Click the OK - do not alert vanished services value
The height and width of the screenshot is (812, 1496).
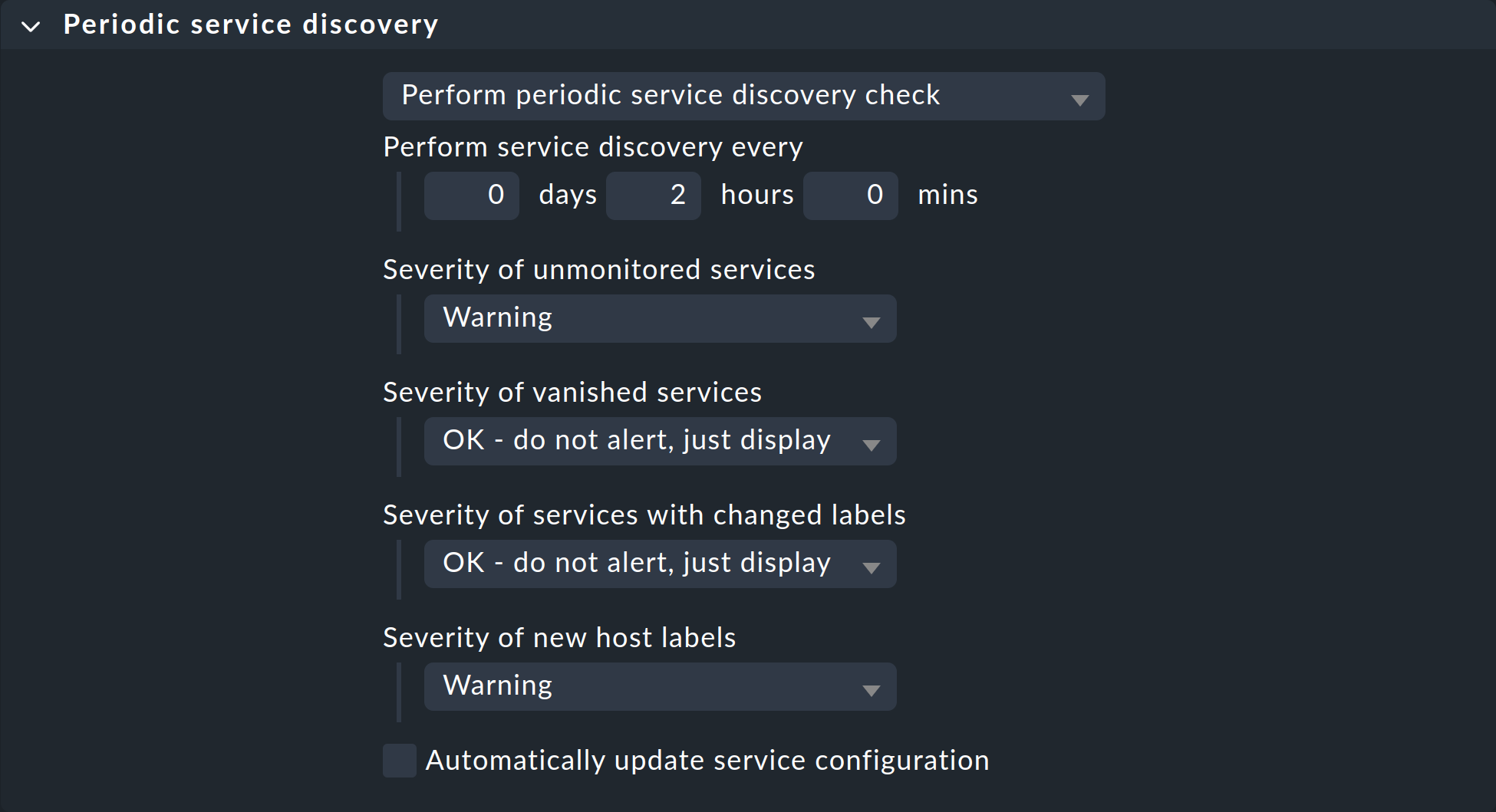coord(635,441)
